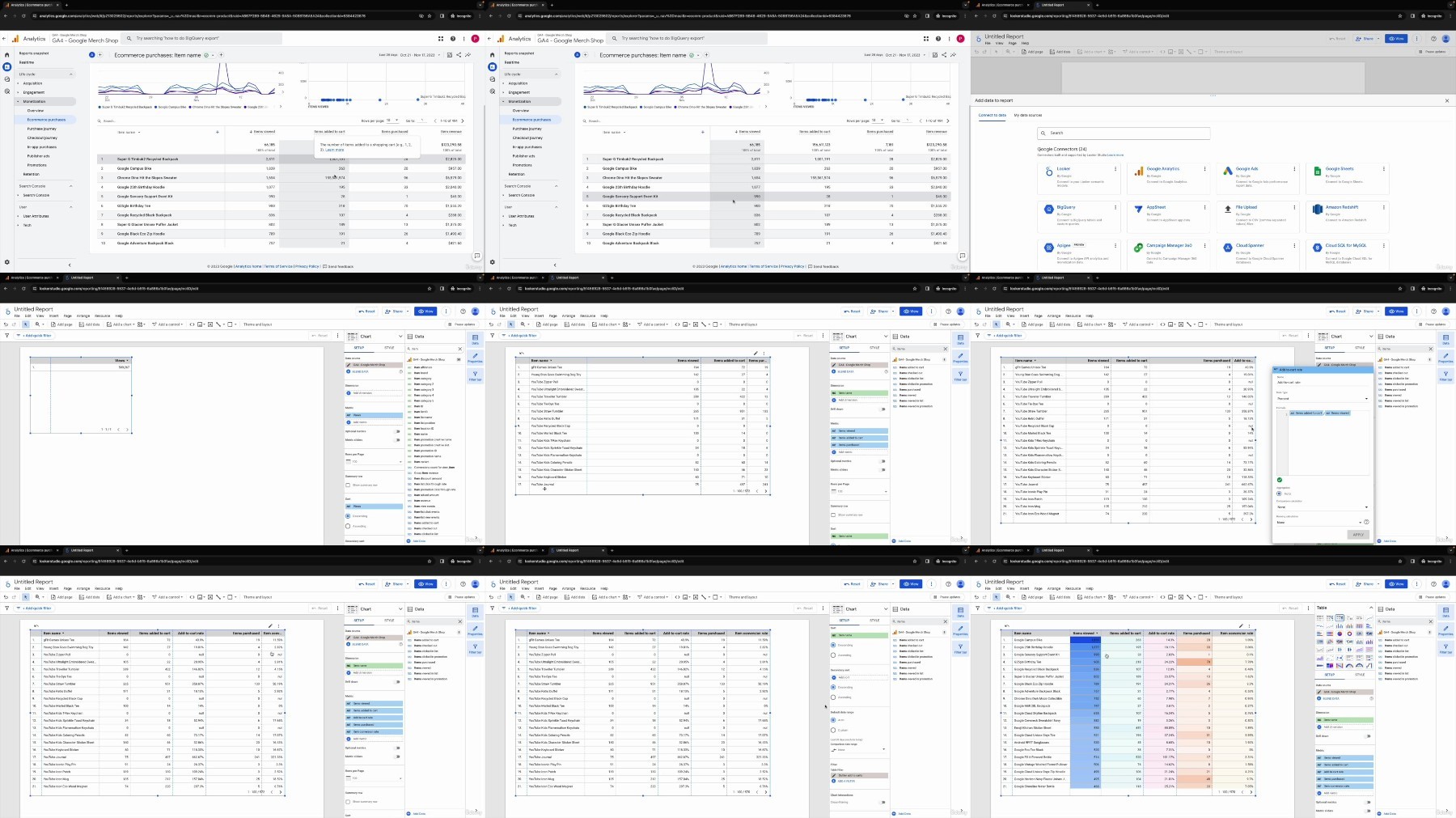The width and height of the screenshot is (1456, 818).
Task: Toggle Drill down in the four-column table report
Action: click(x=882, y=409)
